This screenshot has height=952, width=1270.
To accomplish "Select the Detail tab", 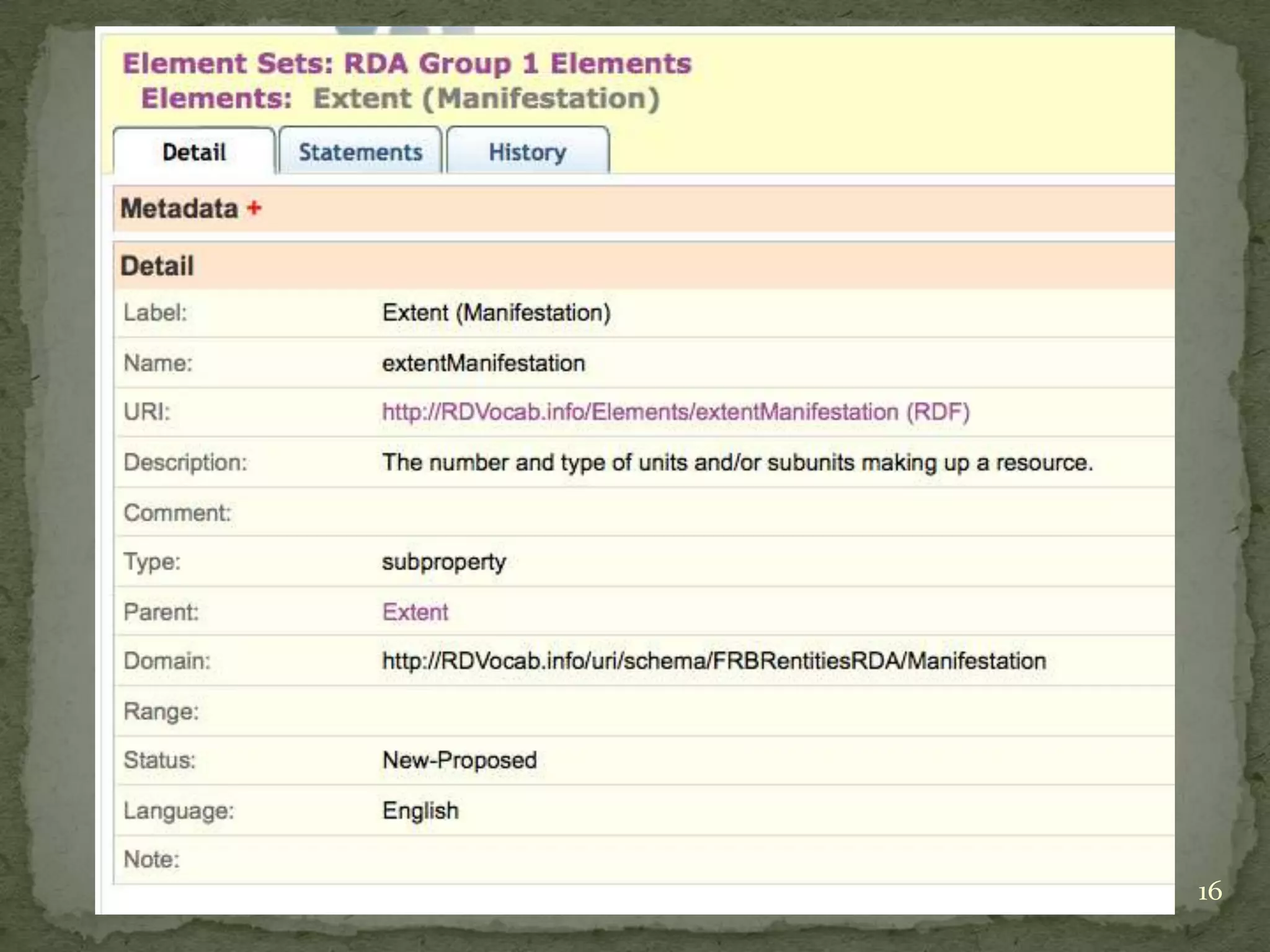I will 194,152.
